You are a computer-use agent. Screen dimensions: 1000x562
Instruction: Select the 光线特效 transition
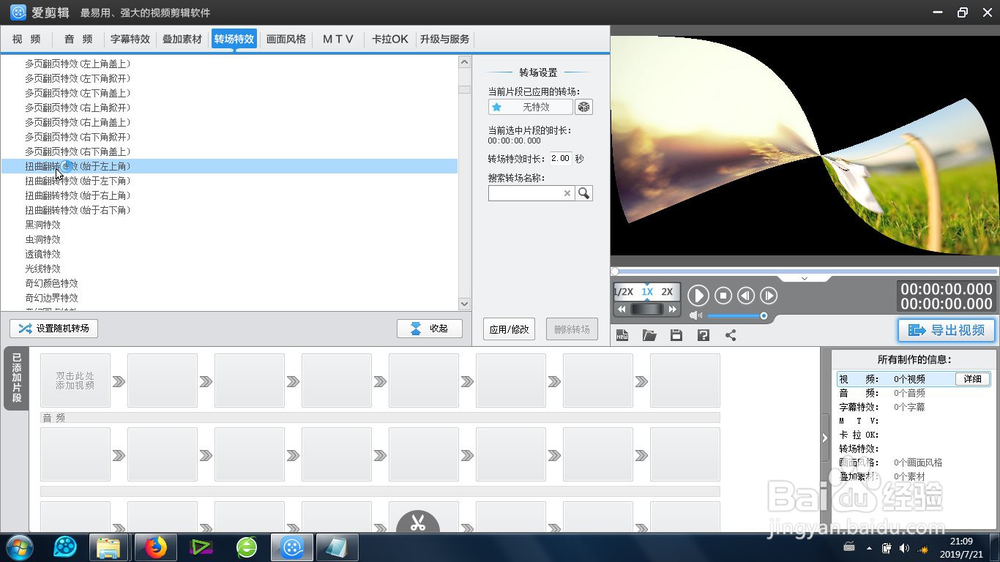[x=43, y=269]
